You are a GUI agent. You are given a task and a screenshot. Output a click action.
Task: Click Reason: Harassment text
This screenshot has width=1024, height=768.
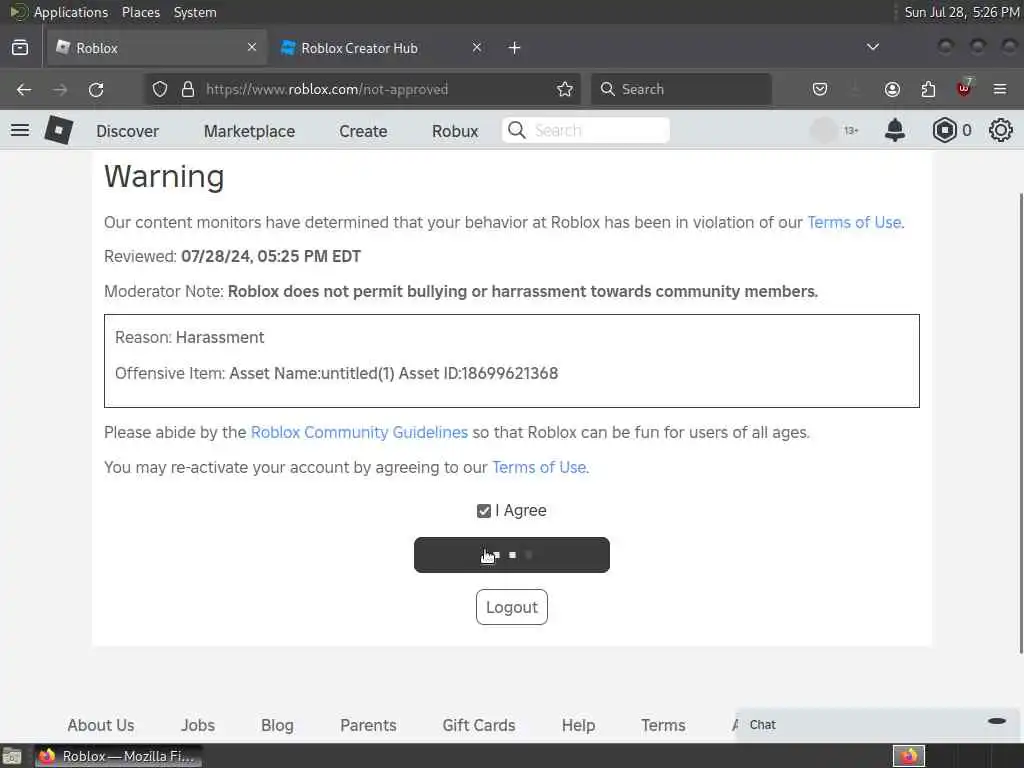click(x=189, y=338)
